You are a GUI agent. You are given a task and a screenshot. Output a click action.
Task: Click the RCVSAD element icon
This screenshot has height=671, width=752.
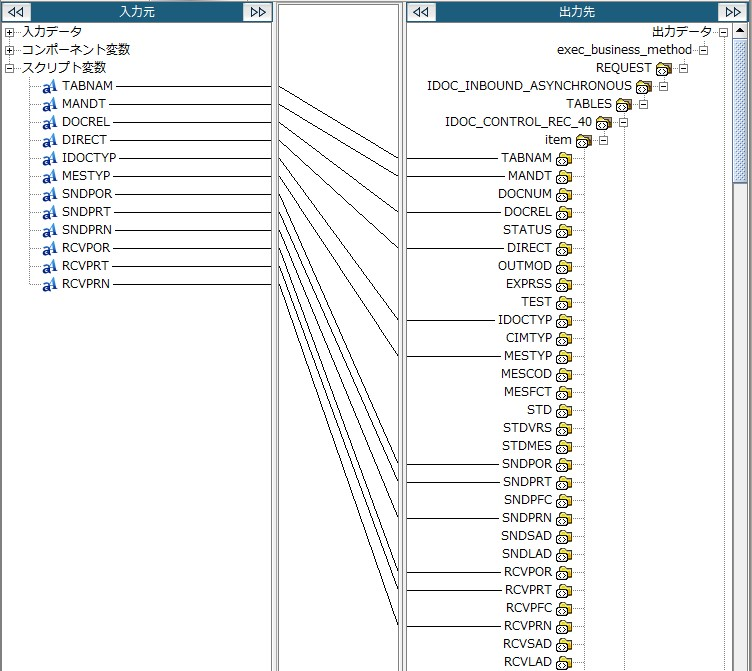point(564,645)
